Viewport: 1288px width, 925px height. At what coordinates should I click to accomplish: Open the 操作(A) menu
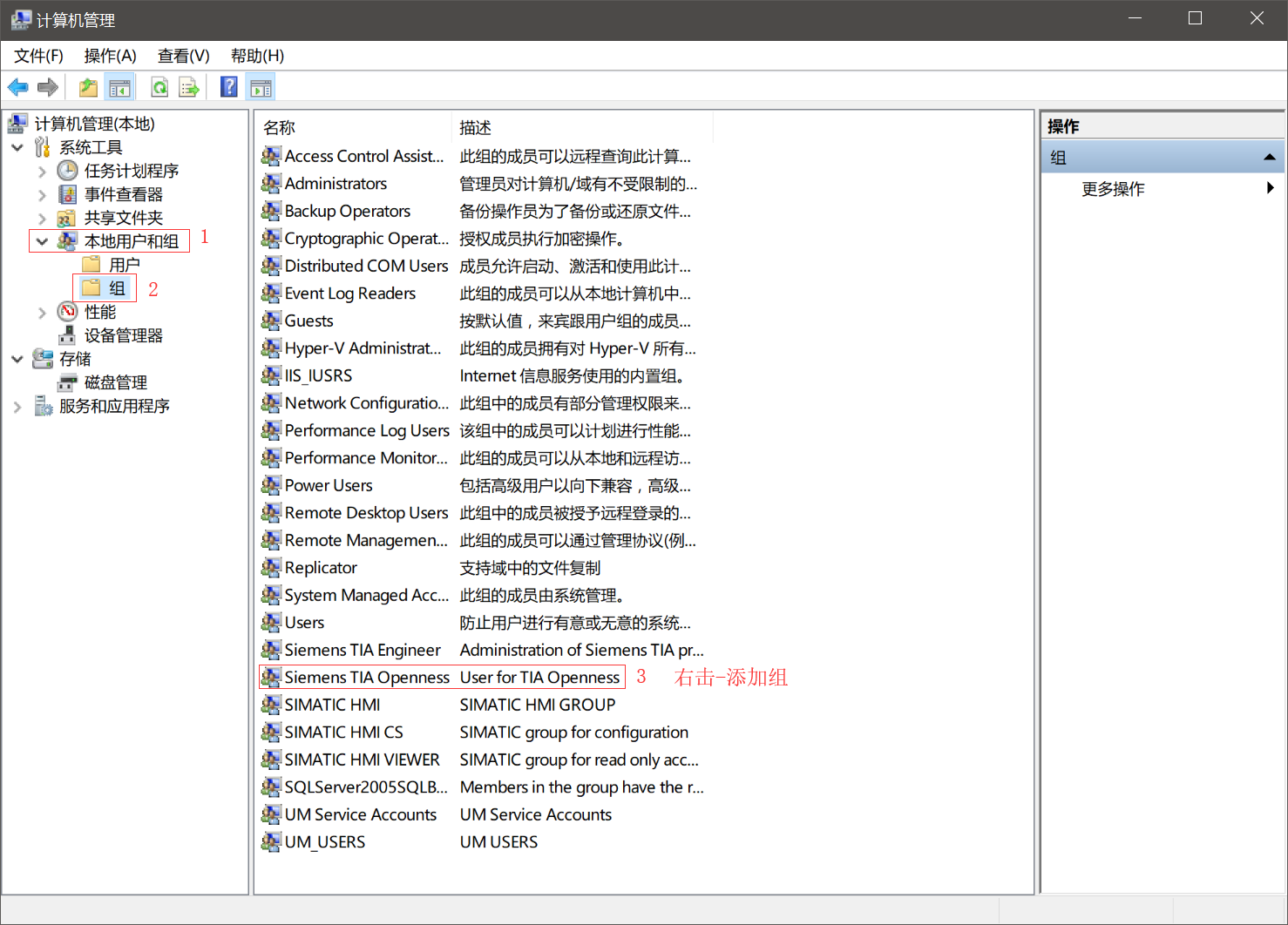click(x=110, y=56)
